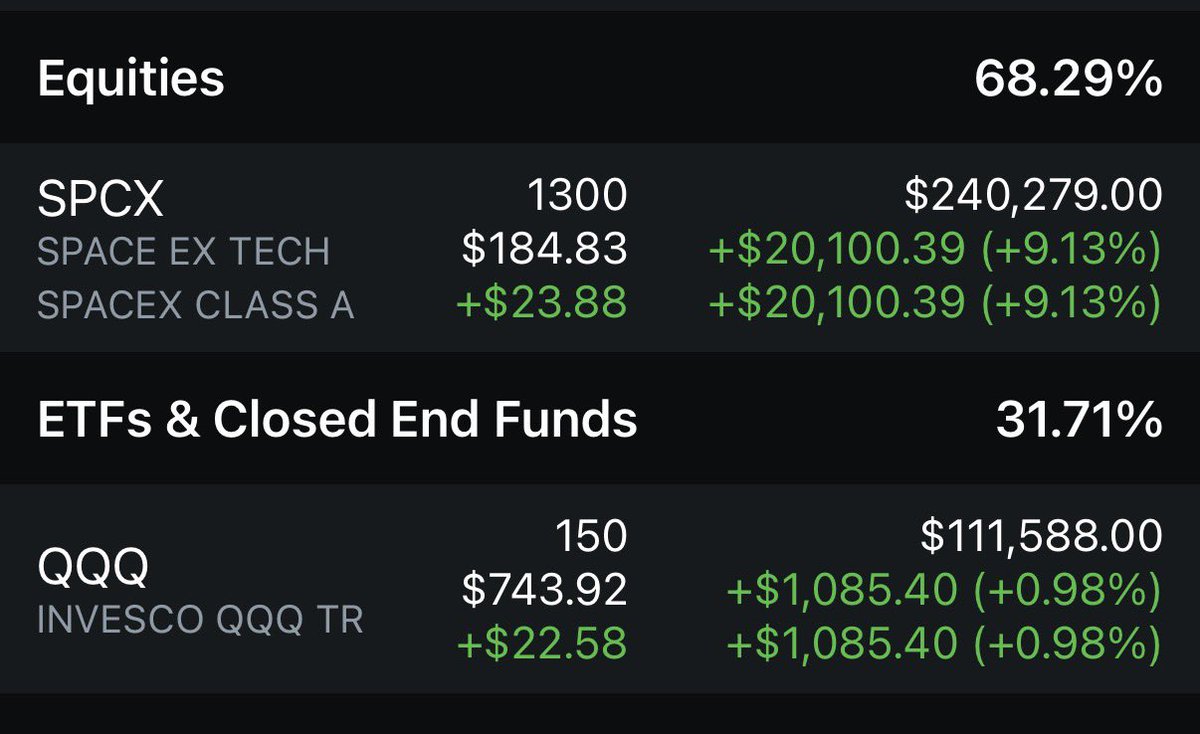This screenshot has width=1200, height=734.
Task: Collapse the ETFs & Closed End Funds section
Action: tap(600, 419)
